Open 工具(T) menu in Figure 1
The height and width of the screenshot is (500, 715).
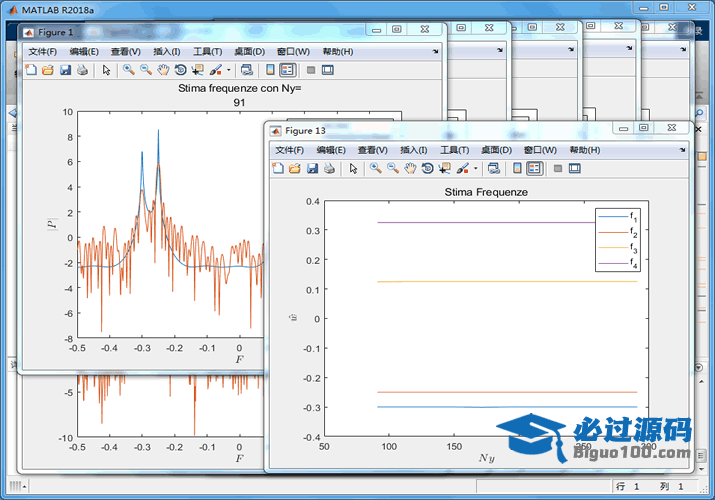point(207,52)
